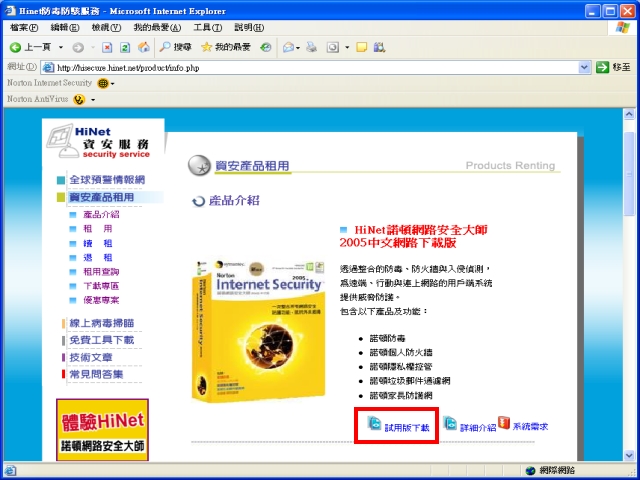Click the Print toolbar icon
Screen dimensions: 640x480
tap(312, 47)
